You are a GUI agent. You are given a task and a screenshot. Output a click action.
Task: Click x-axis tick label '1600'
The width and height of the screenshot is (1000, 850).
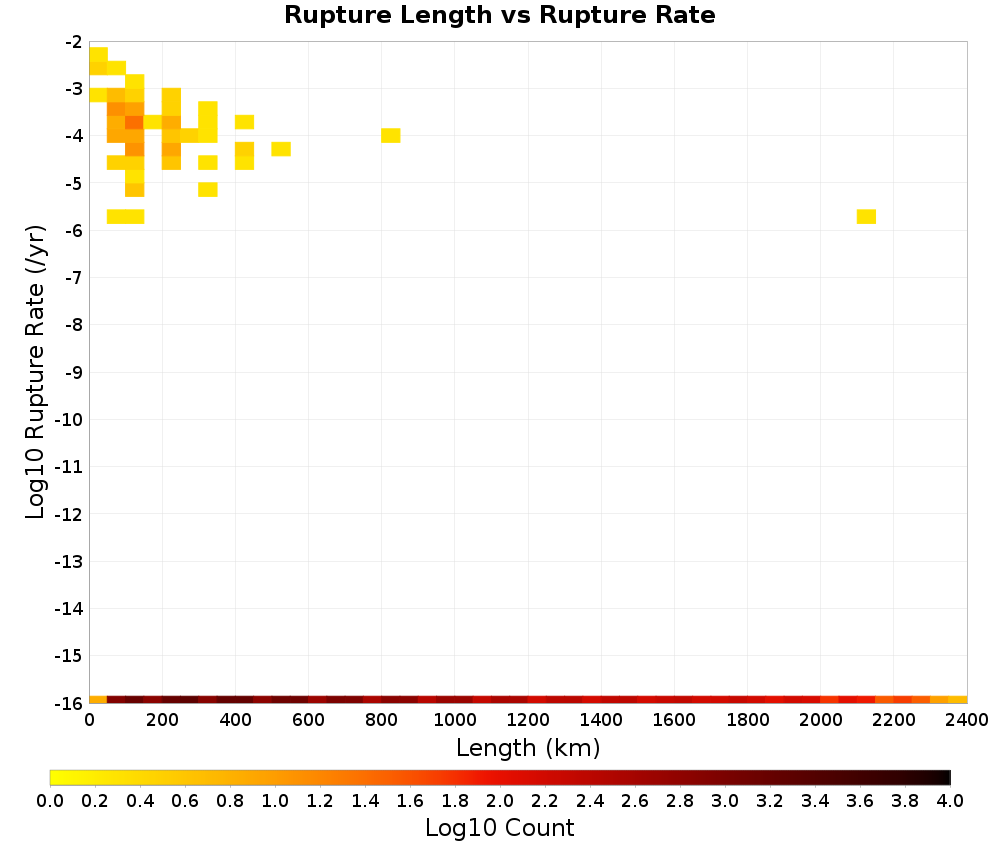click(674, 721)
